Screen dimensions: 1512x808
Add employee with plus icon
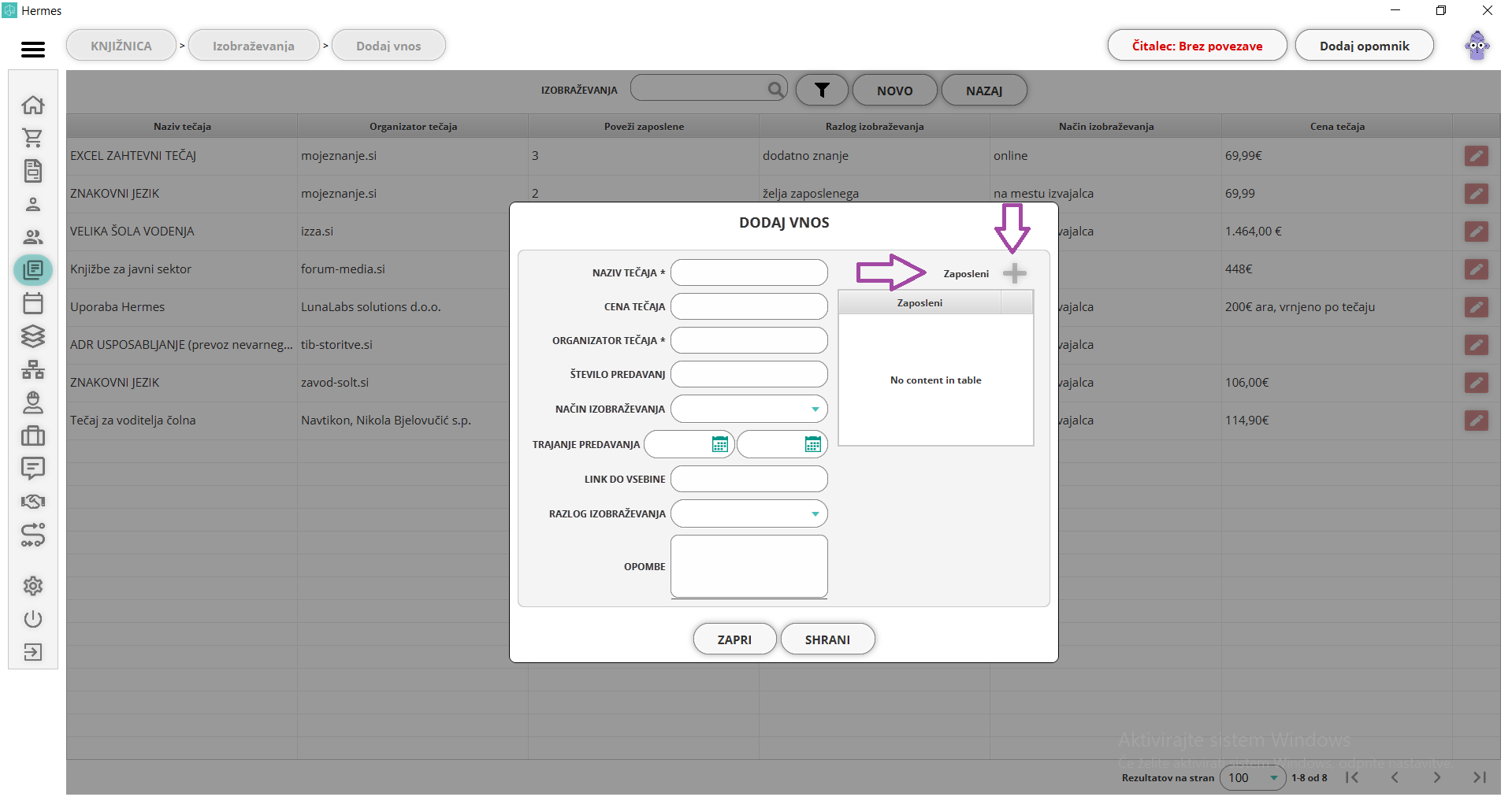(1015, 273)
